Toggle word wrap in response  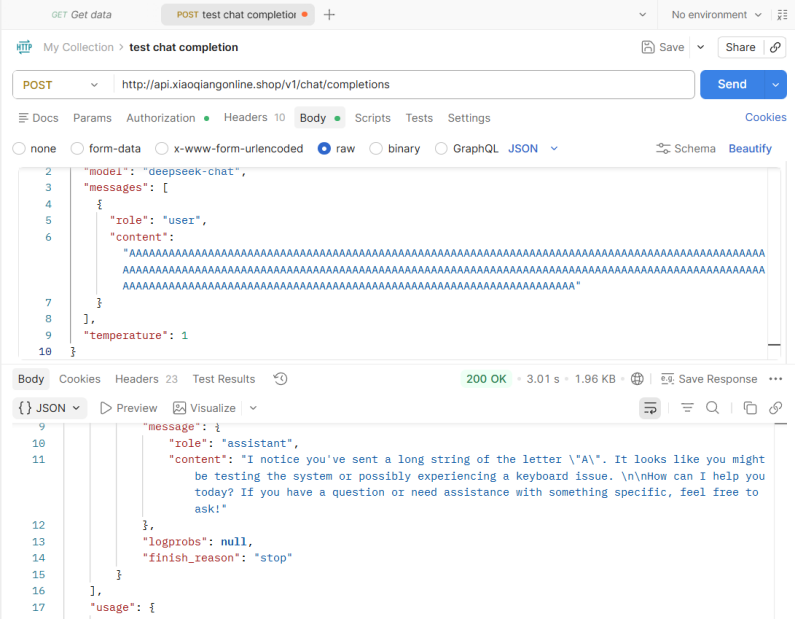pos(650,408)
